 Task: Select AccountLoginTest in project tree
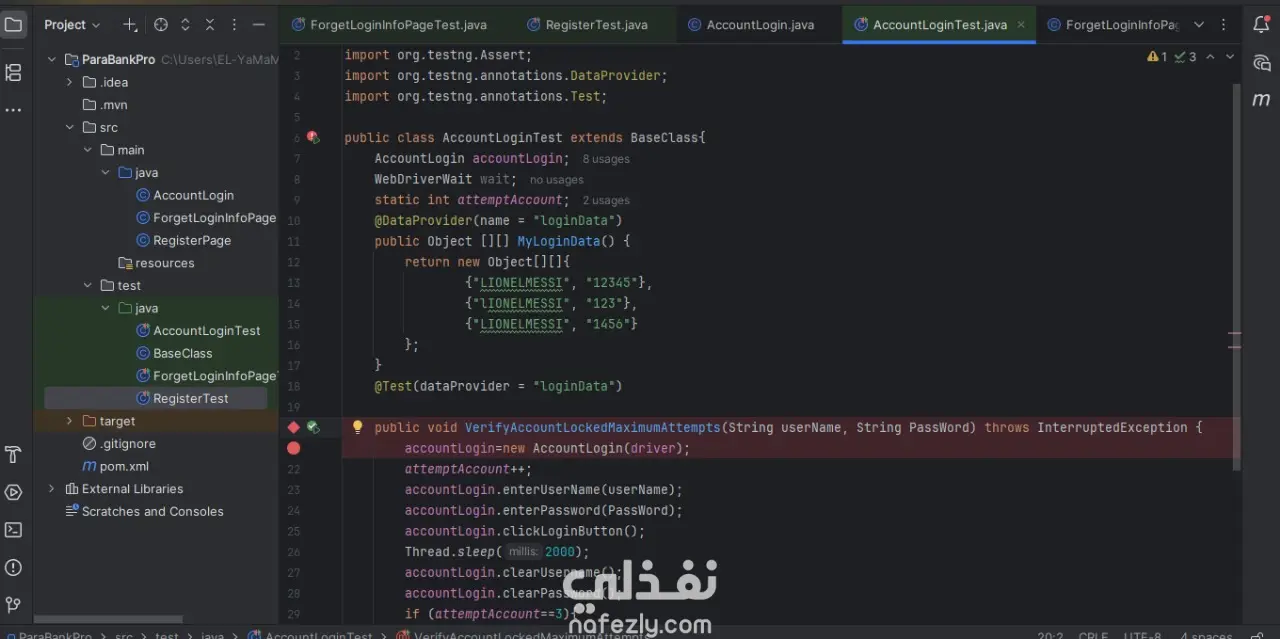tap(197, 330)
